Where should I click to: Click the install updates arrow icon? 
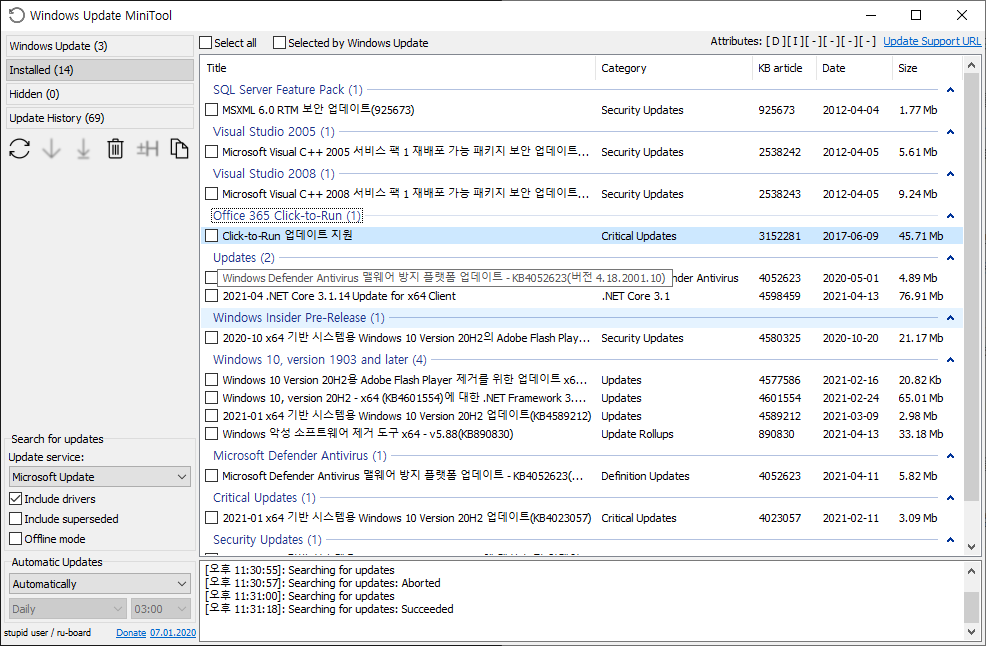(83, 149)
